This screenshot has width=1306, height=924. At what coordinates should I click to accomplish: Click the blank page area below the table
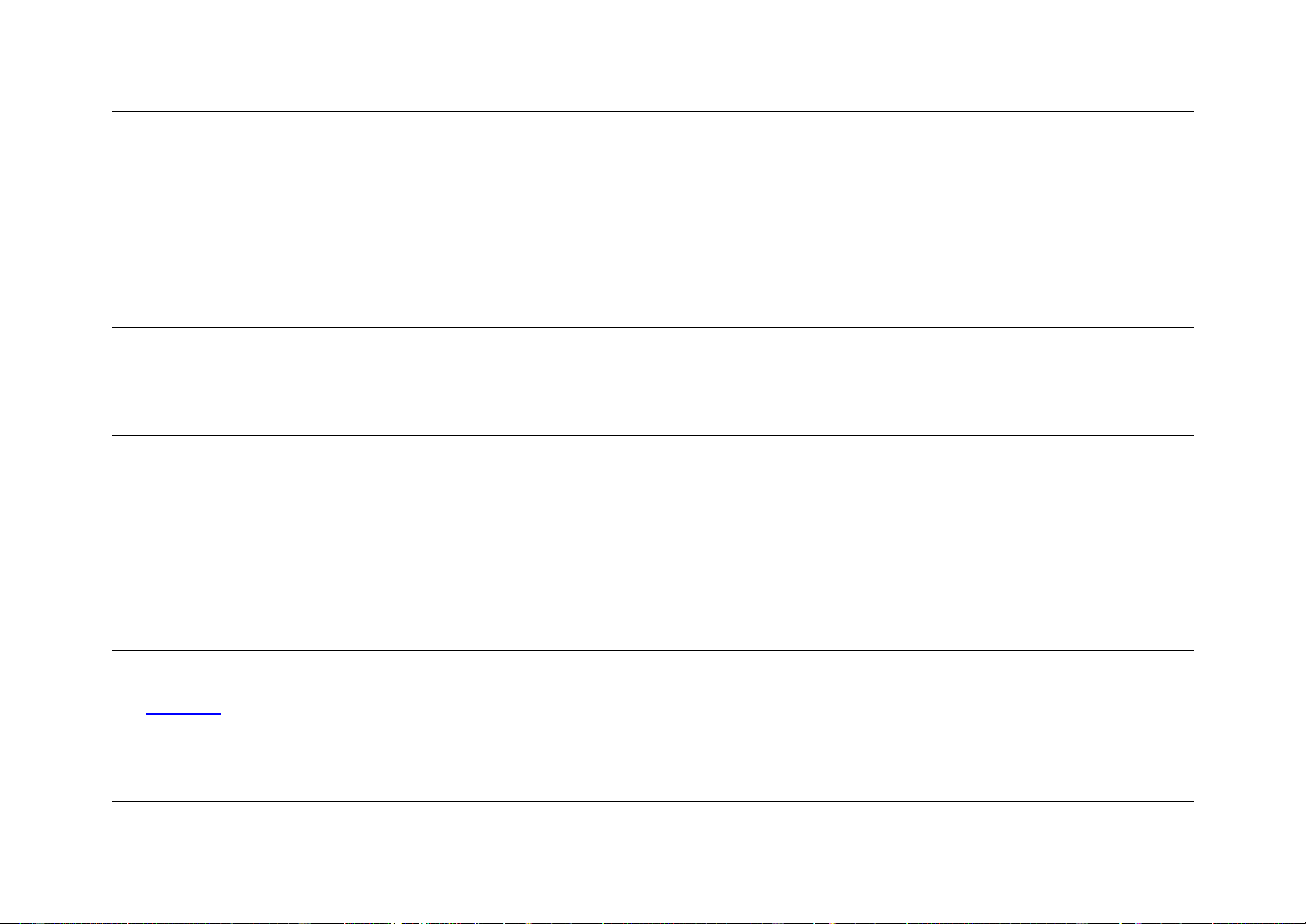(653, 860)
